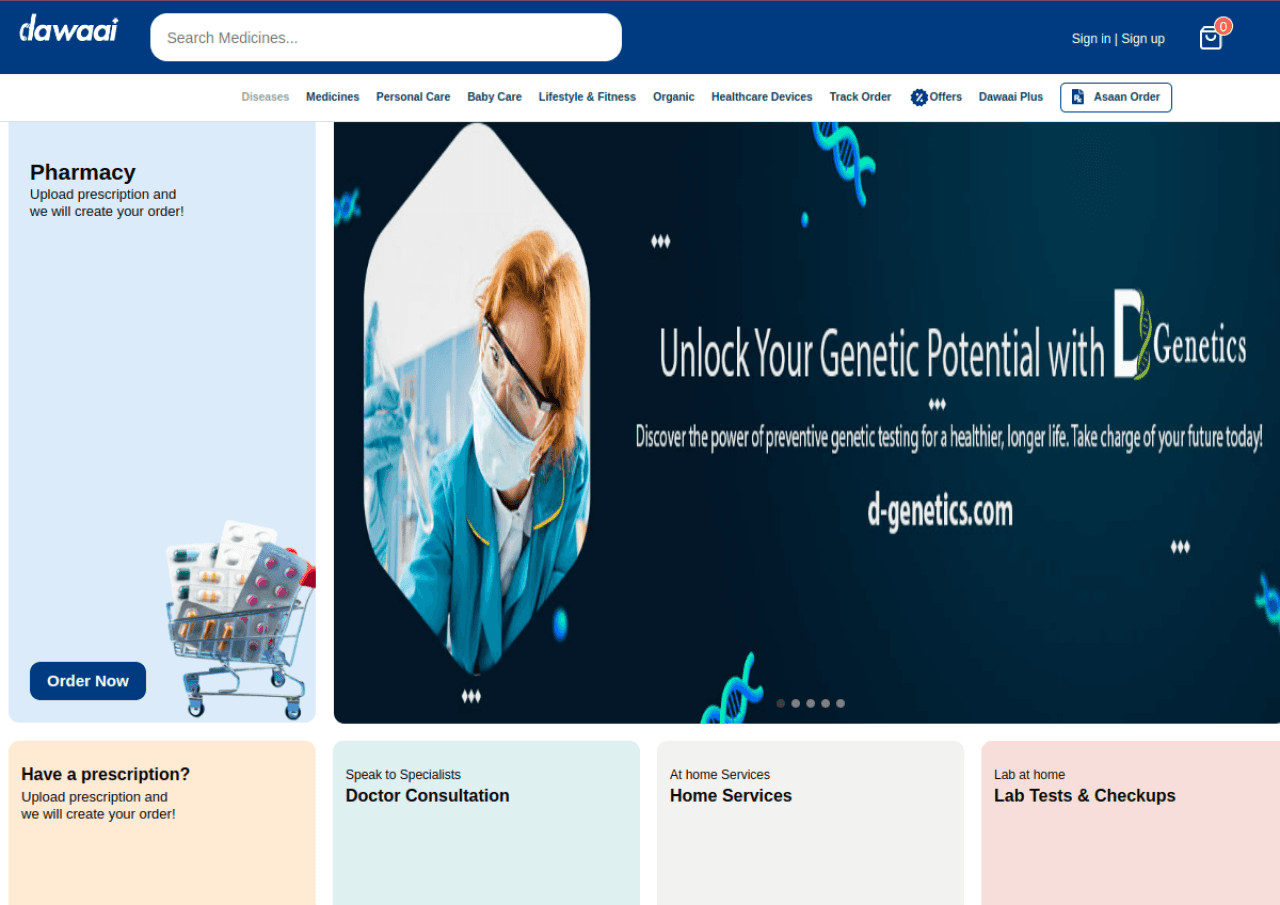
Task: Select the first carousel dot
Action: 781,703
